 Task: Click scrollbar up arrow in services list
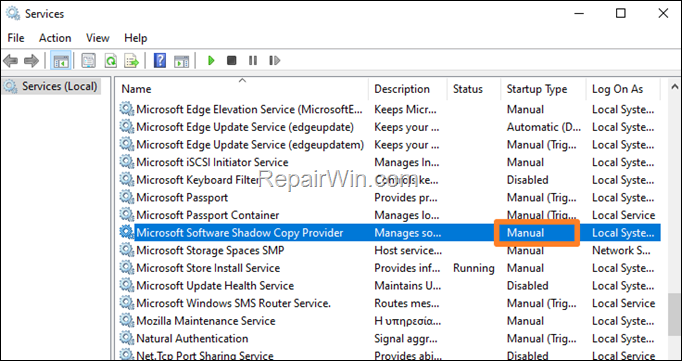coord(674,86)
